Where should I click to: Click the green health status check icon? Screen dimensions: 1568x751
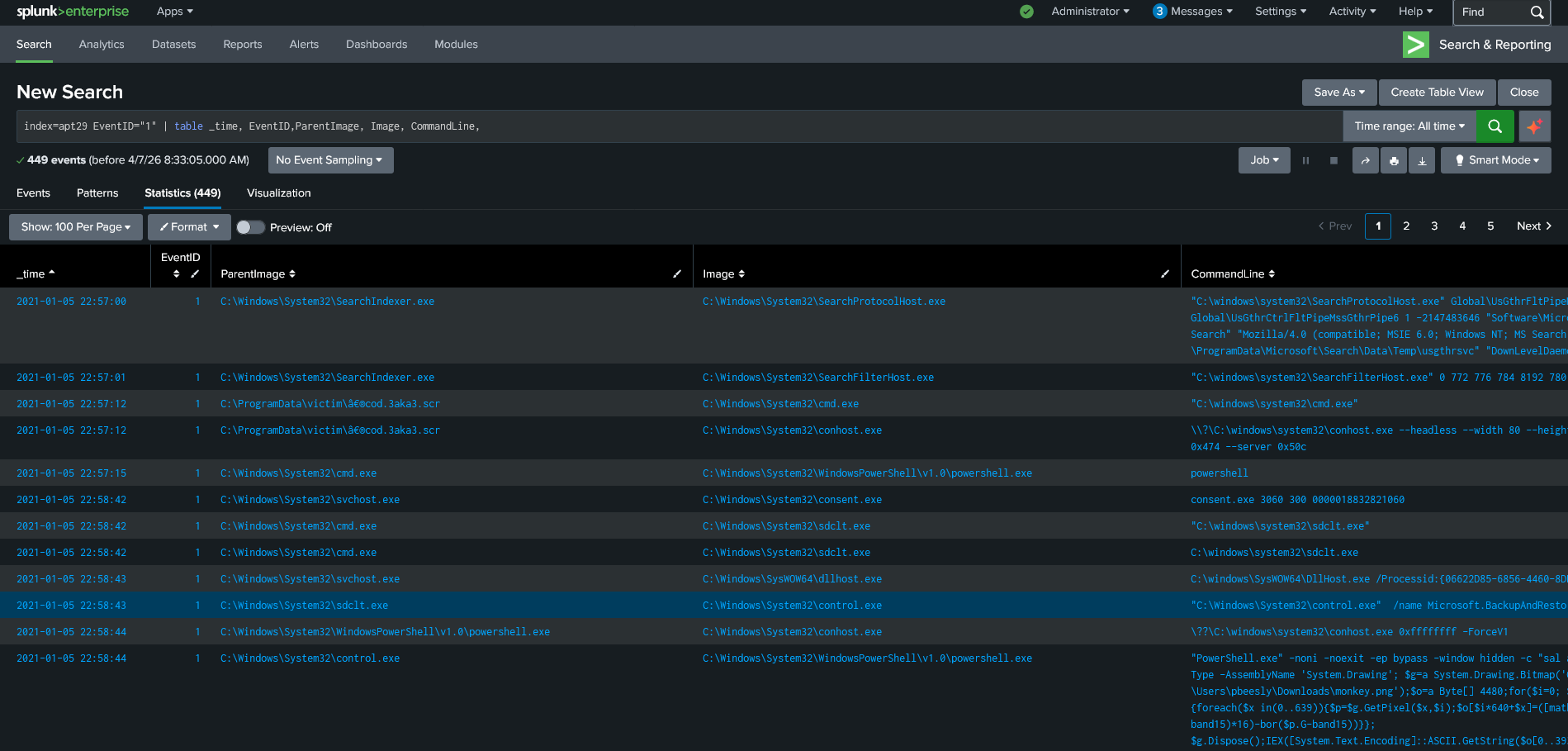(1026, 12)
